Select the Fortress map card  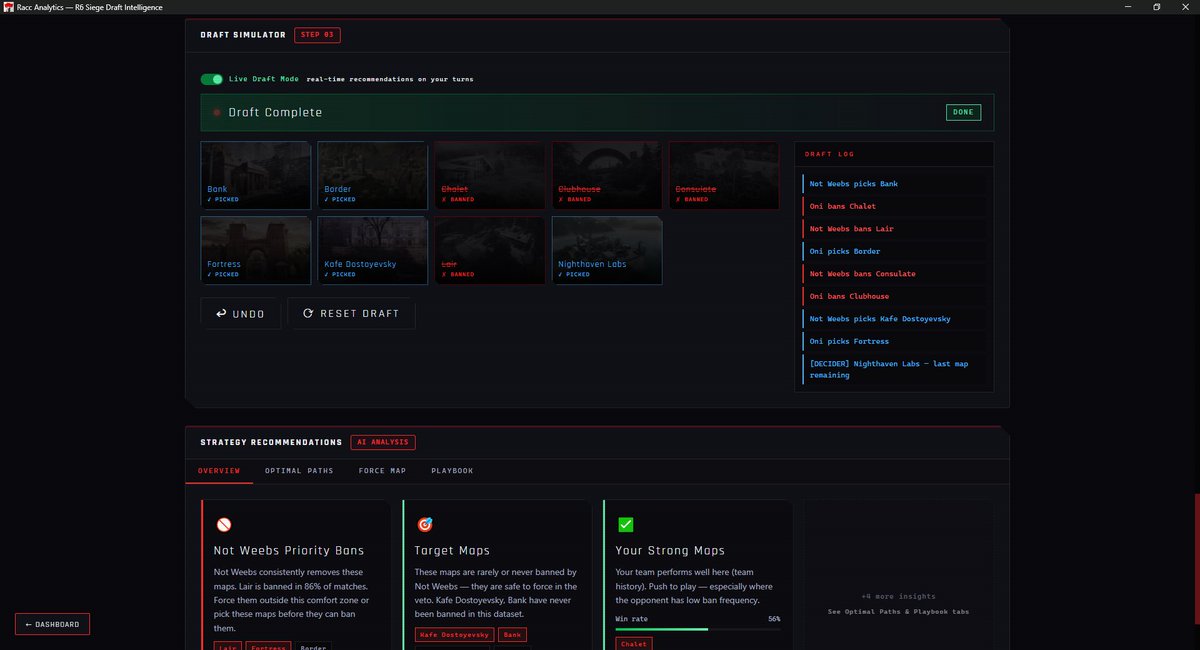pos(256,251)
